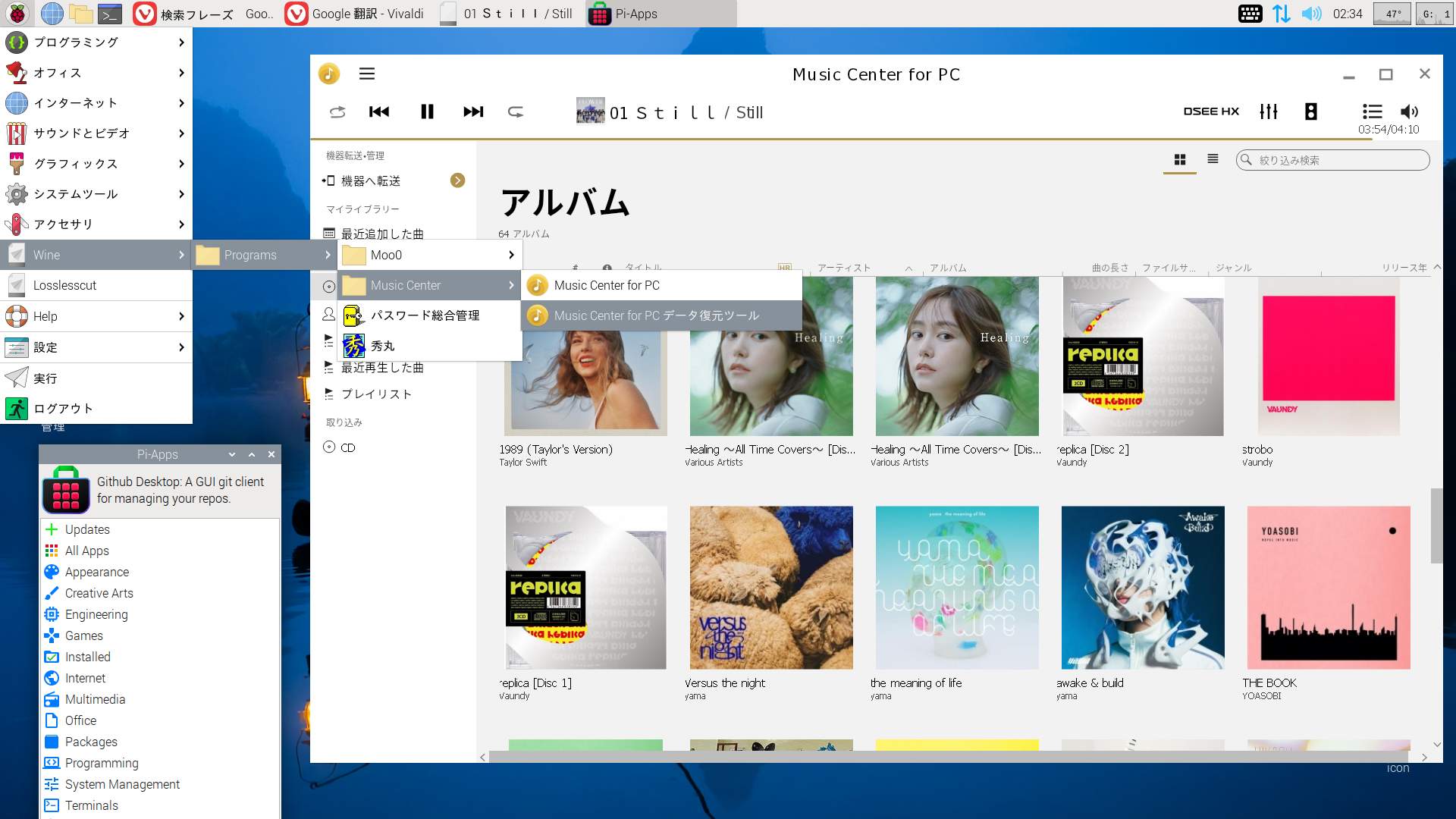The height and width of the screenshot is (819, 1456).
Task: Expand オフィス menu category
Action: pyautogui.click(x=96, y=73)
